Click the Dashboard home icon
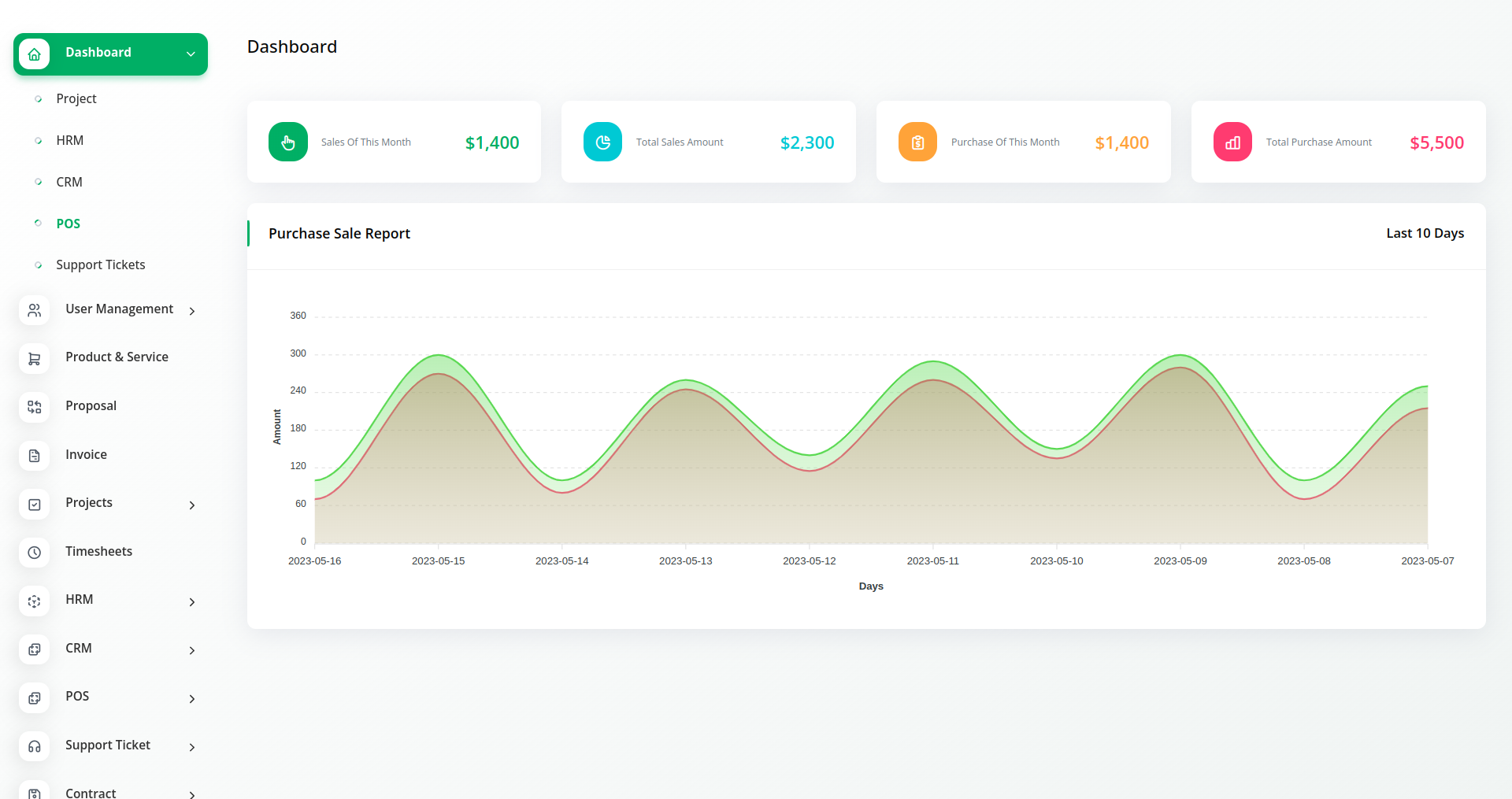 pos(34,54)
